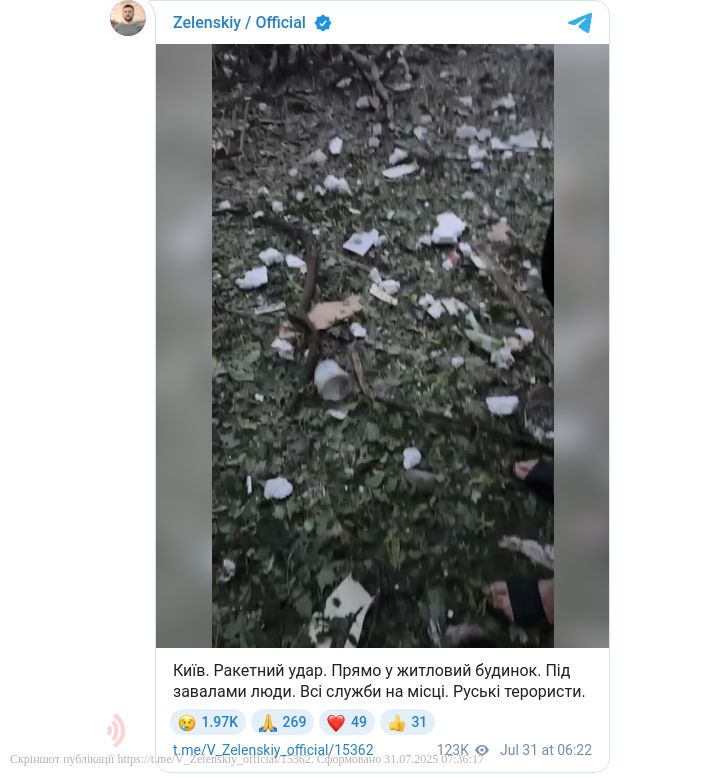This screenshot has width=720, height=777.
Task: Select the crying face reaction 1.97K
Action: tap(208, 722)
